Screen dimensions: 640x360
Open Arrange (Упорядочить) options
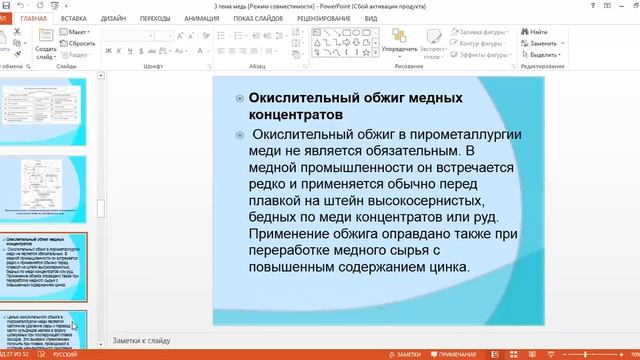click(399, 44)
